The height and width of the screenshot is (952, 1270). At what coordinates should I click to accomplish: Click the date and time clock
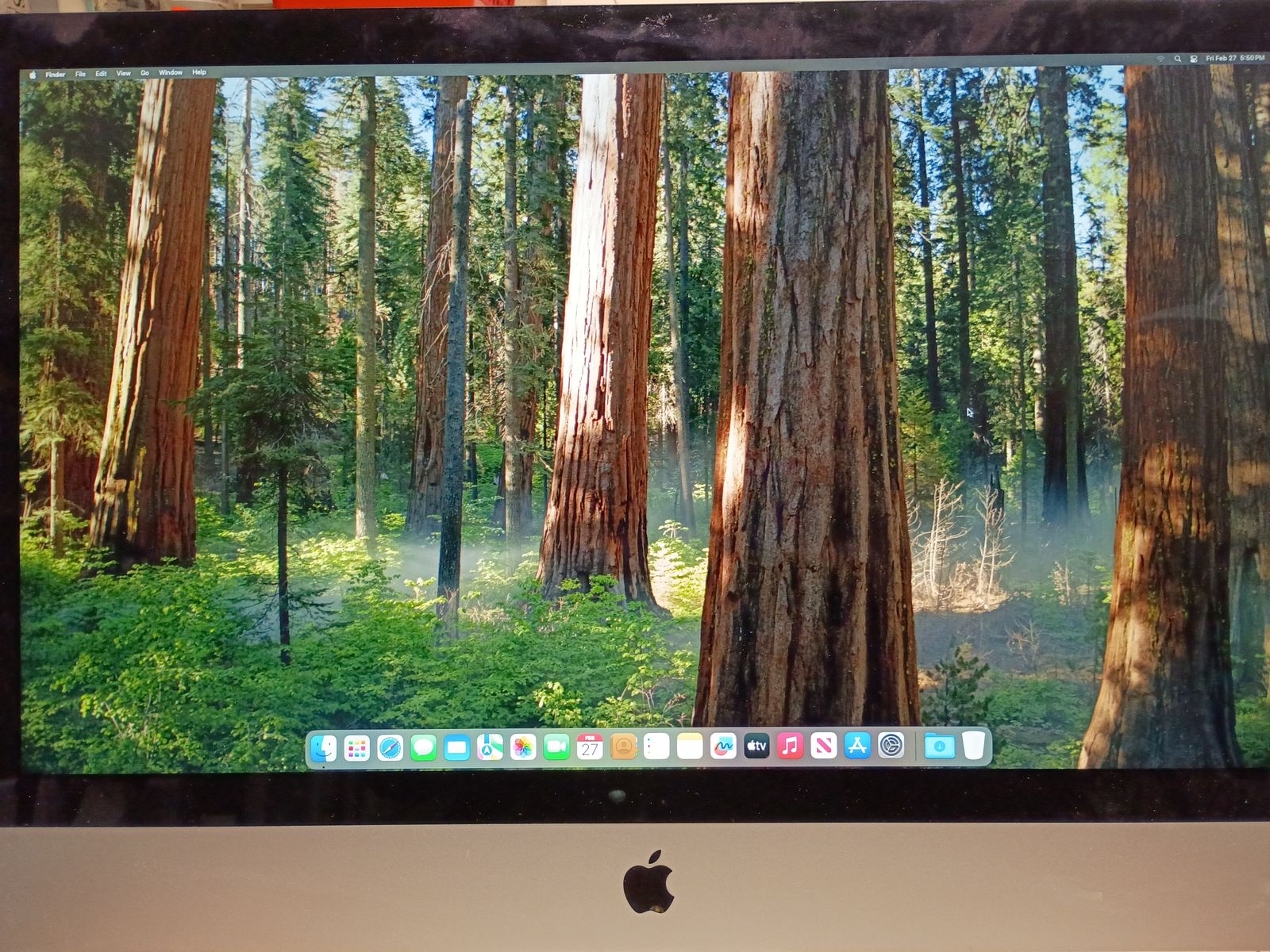(x=1234, y=58)
